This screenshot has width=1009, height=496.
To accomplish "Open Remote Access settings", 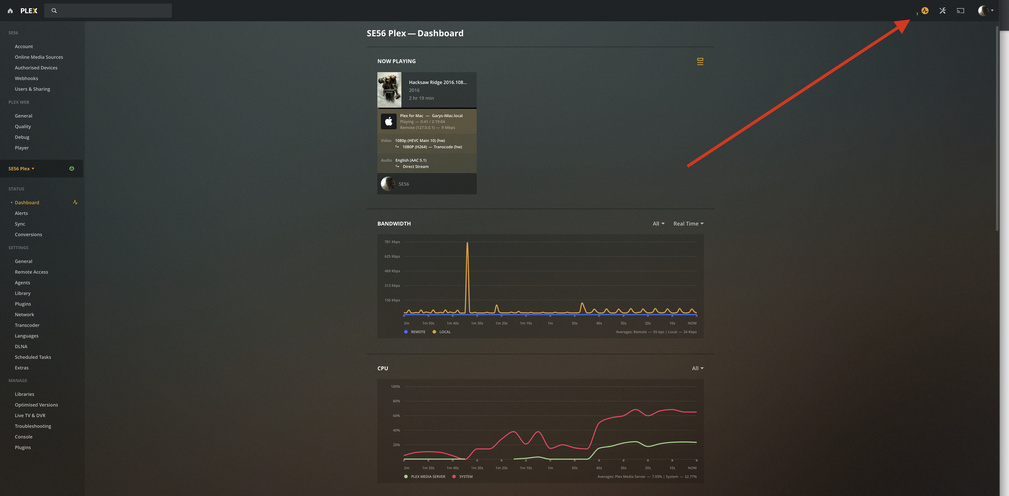I will [32, 271].
